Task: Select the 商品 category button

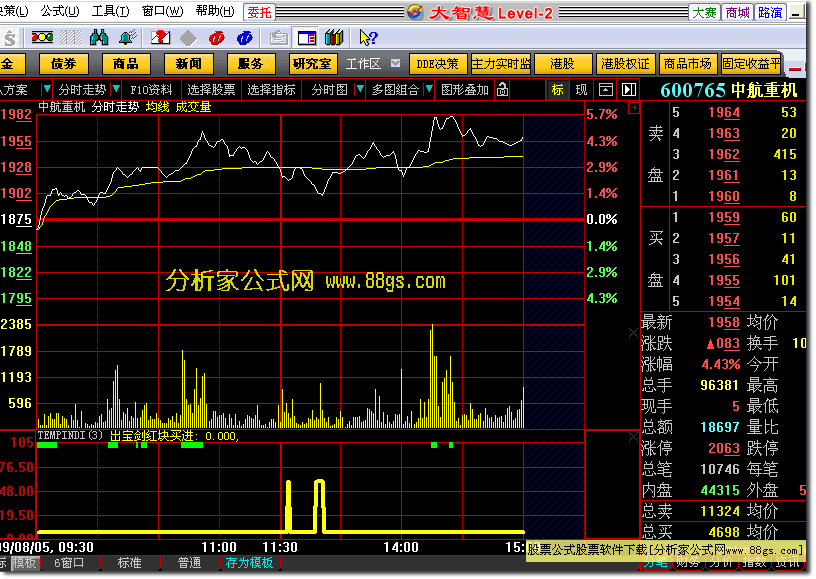Action: pos(126,64)
